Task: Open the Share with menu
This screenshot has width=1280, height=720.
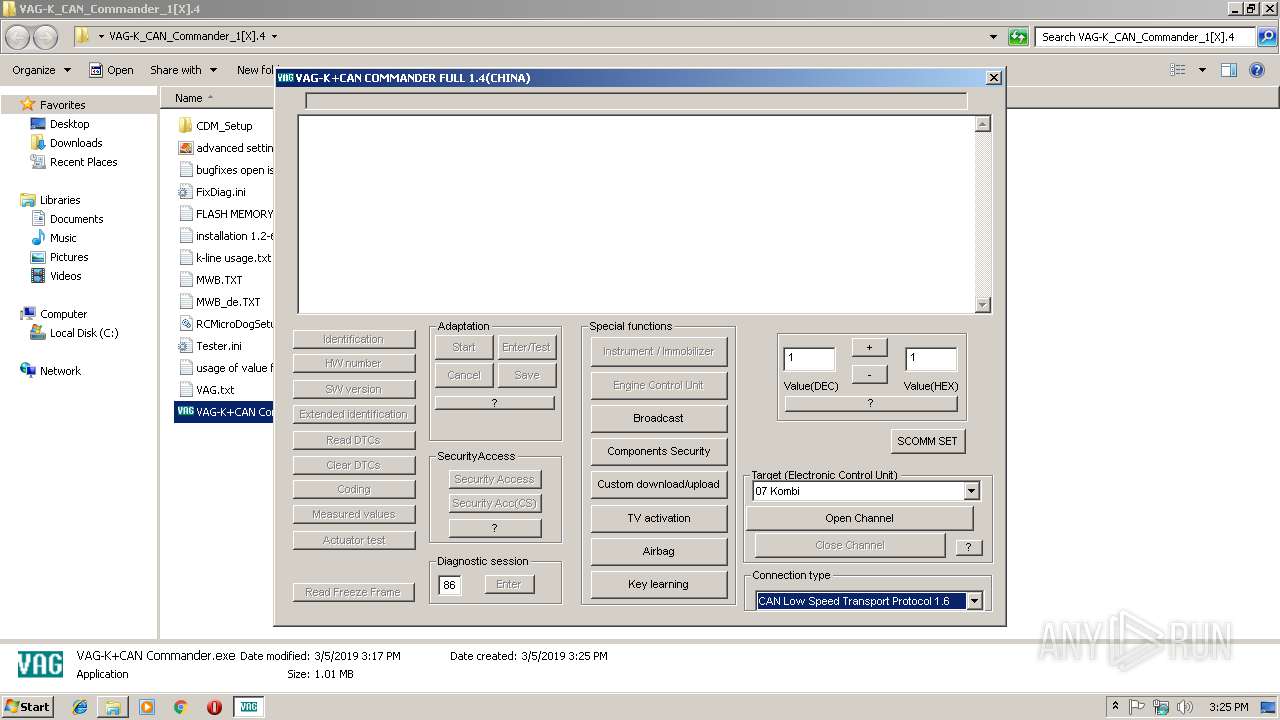Action: (183, 70)
